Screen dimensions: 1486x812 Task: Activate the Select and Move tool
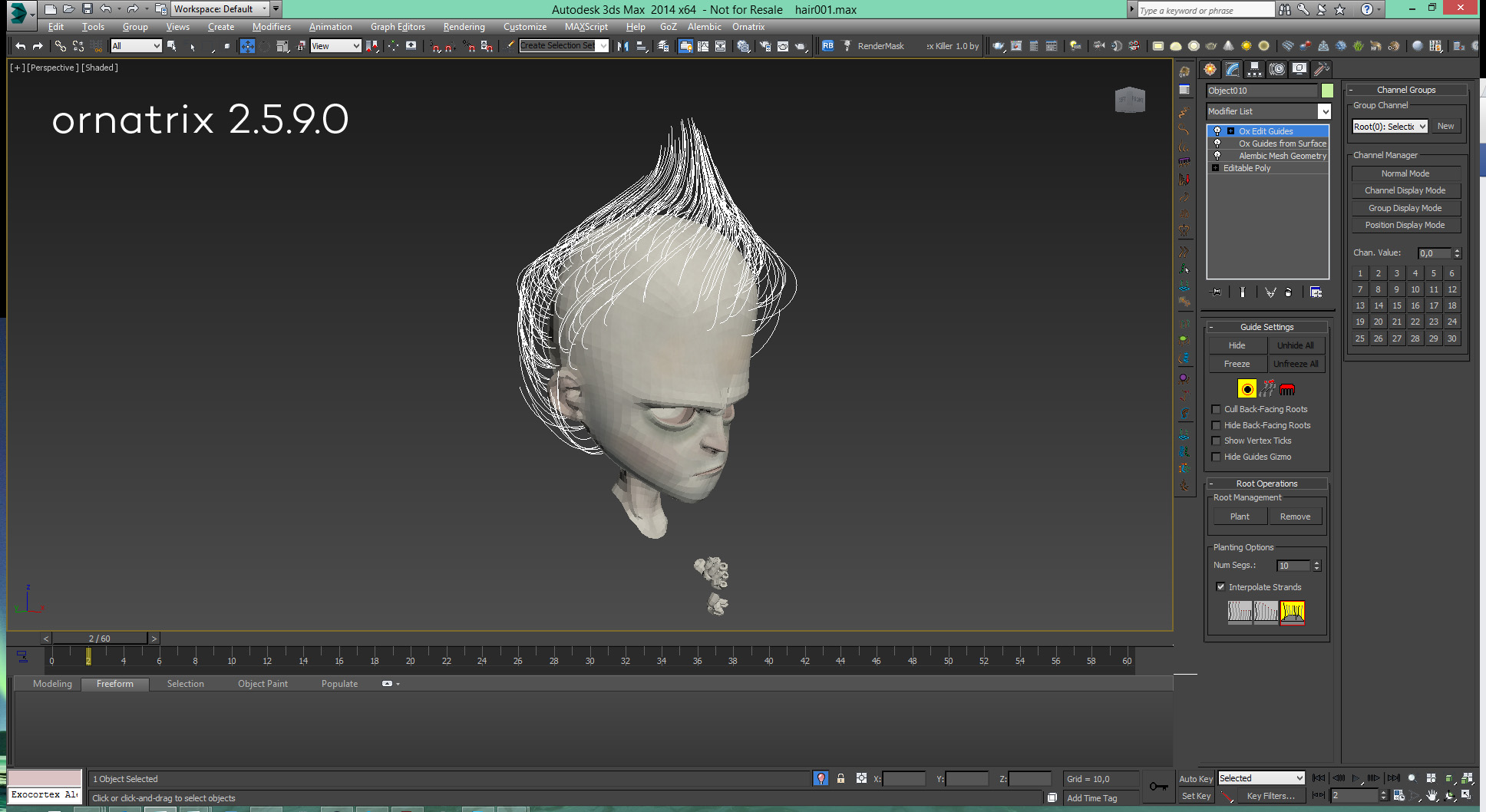click(247, 46)
